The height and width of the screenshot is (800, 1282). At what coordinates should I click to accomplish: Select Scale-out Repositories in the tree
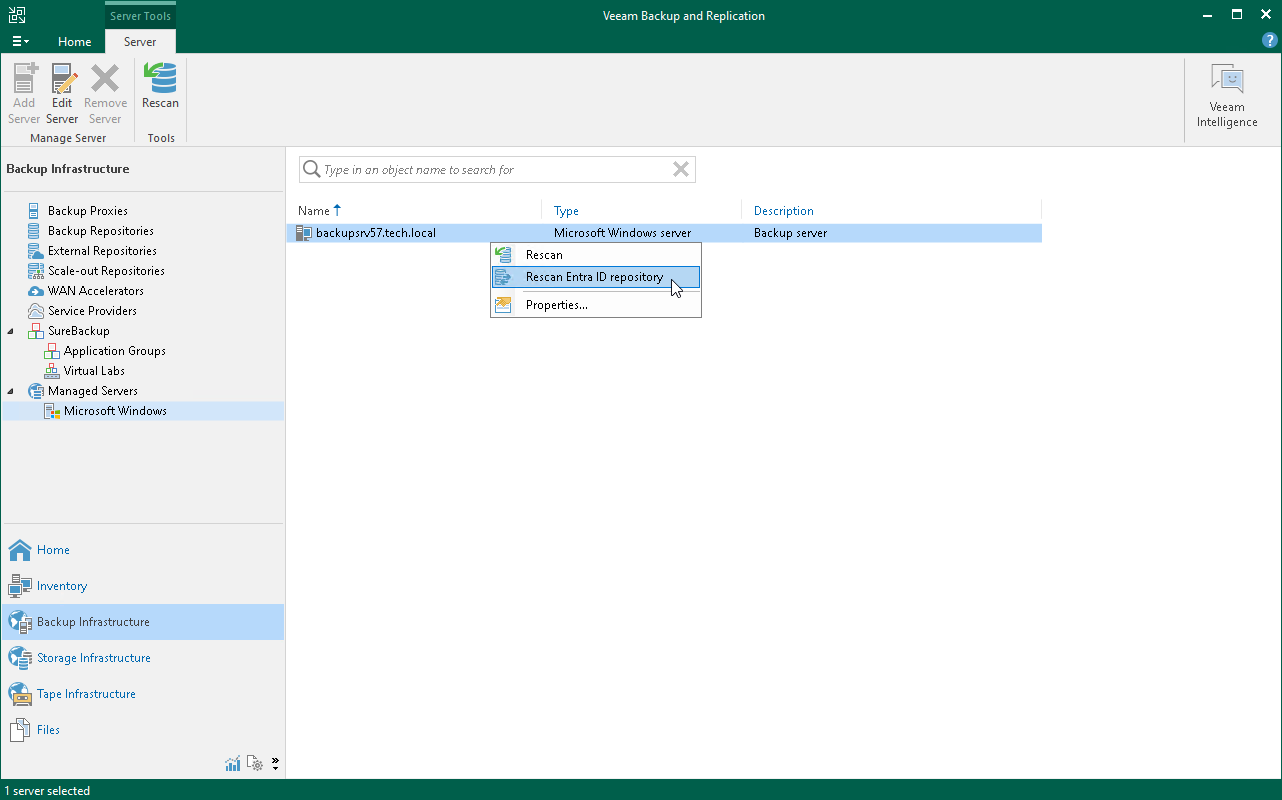coord(106,271)
